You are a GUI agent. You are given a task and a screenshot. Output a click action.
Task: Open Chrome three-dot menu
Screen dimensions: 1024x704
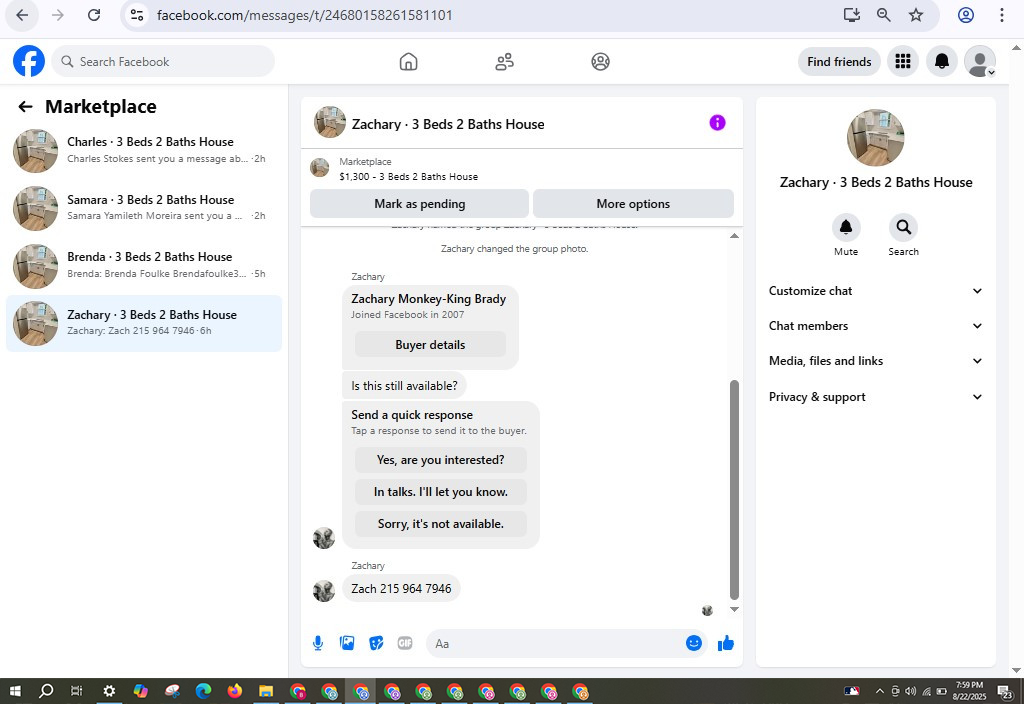point(1001,15)
